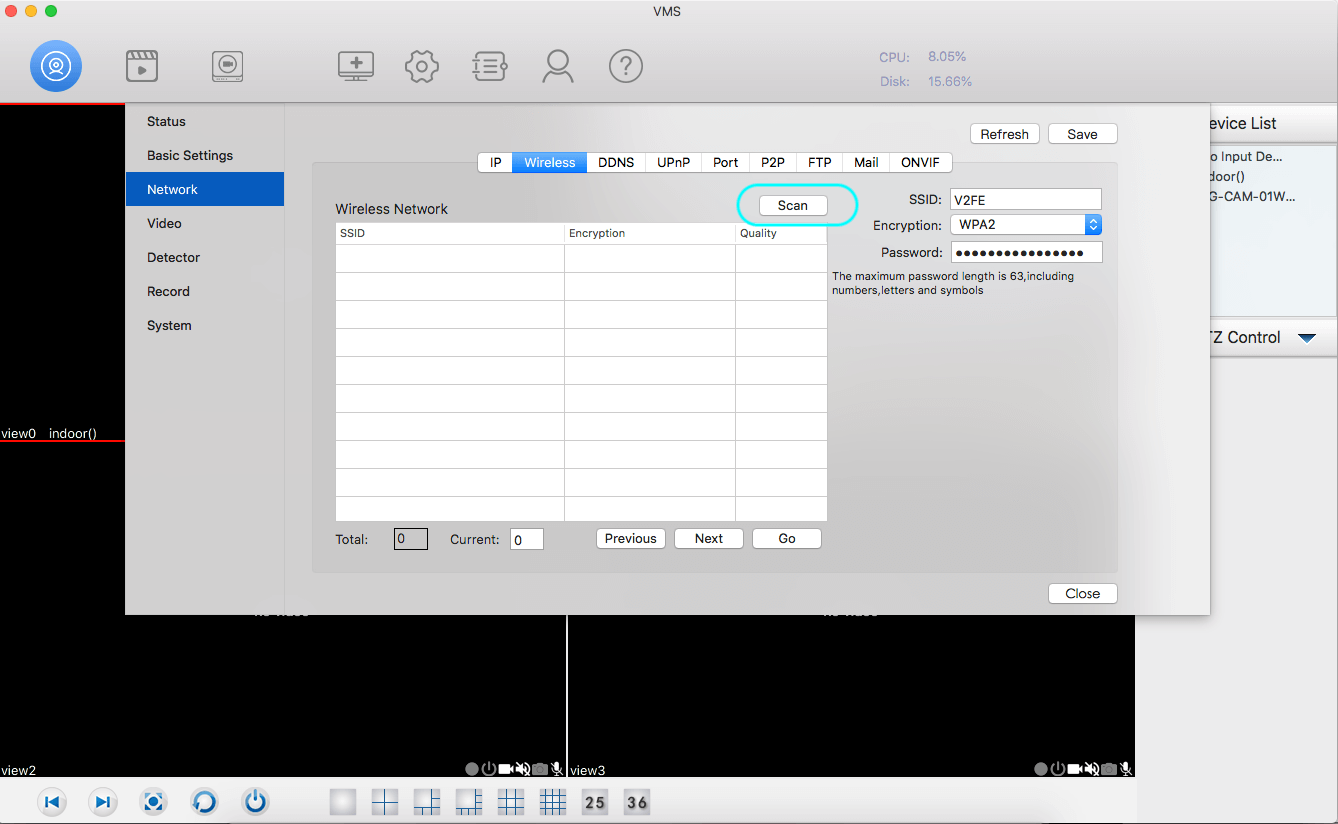1338x824 pixels.
Task: Open the user account icon
Action: point(558,66)
